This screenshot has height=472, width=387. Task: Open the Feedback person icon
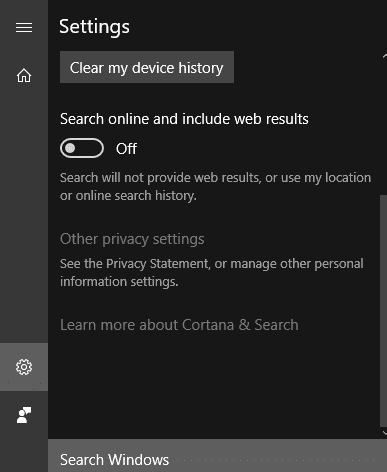[x=24, y=415]
